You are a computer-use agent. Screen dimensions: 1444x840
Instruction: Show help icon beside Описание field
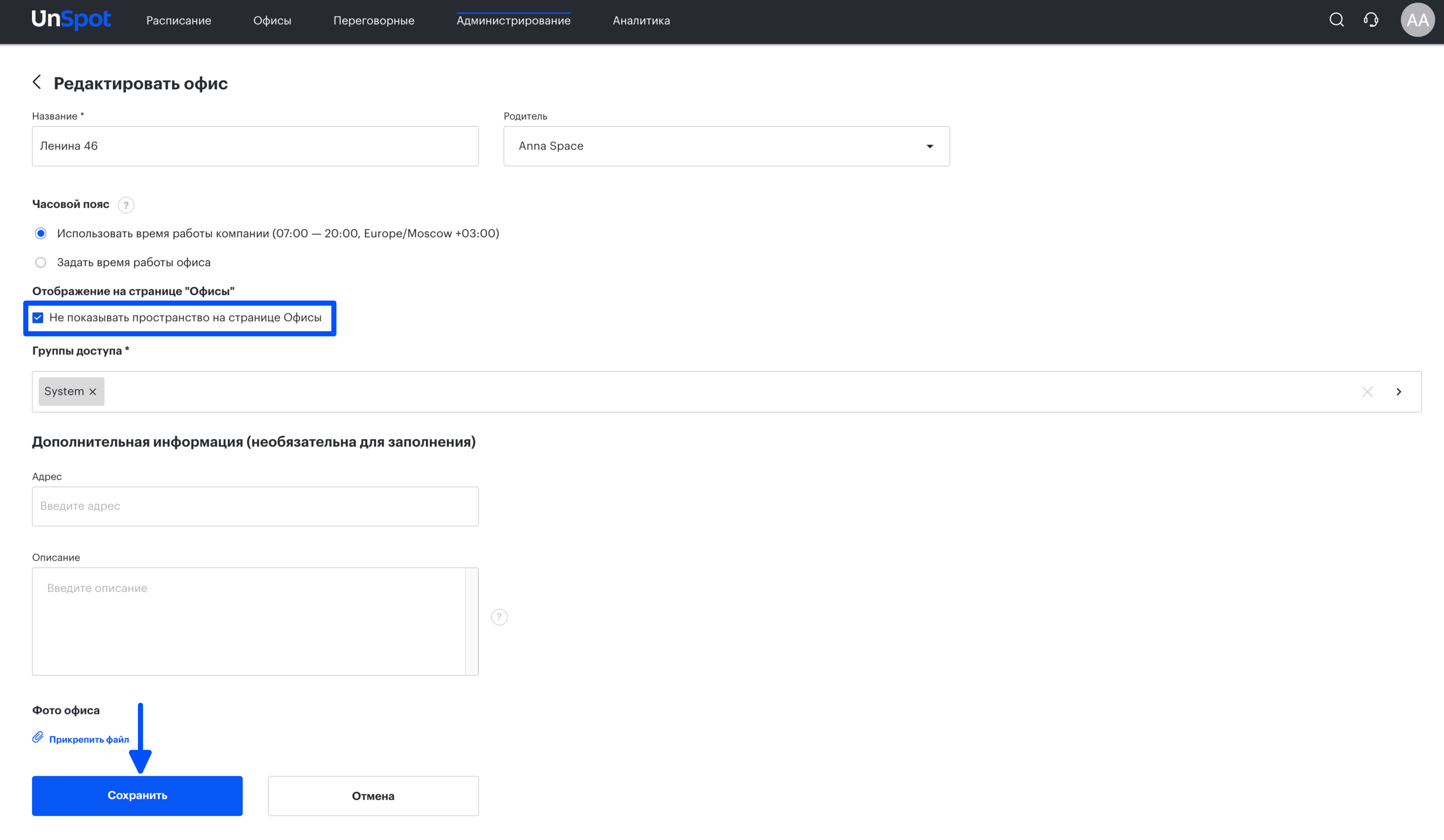(x=499, y=617)
